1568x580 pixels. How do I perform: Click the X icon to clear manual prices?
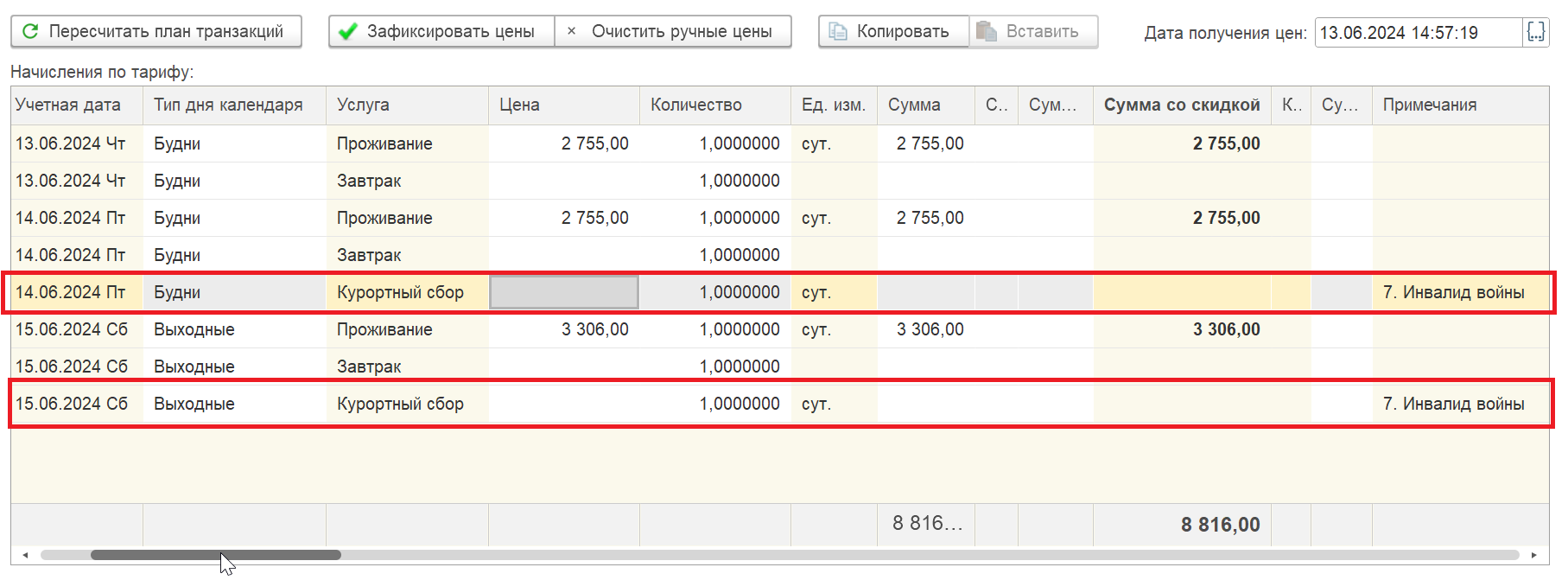pos(571,31)
